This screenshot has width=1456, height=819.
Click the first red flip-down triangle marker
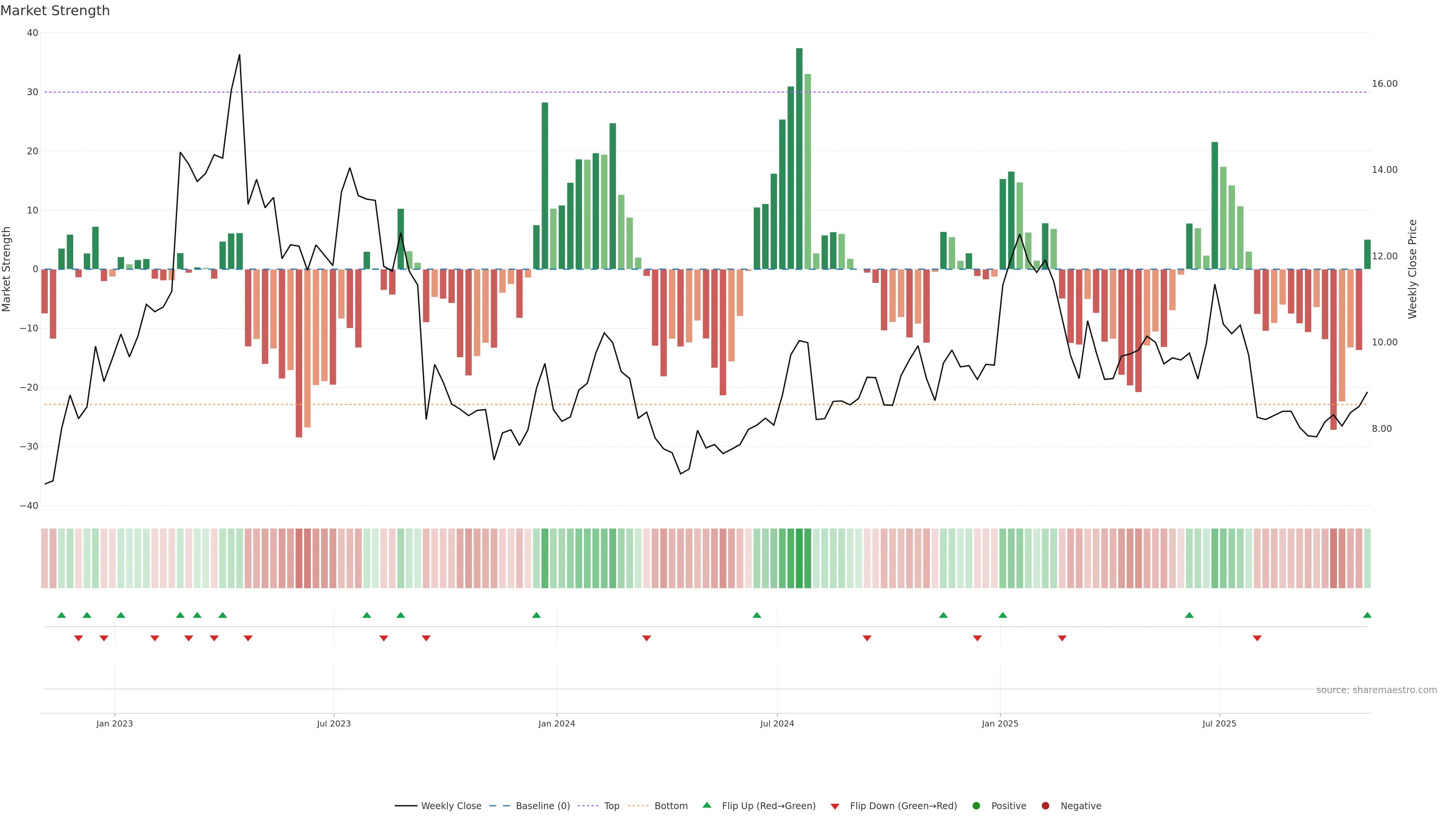click(78, 638)
